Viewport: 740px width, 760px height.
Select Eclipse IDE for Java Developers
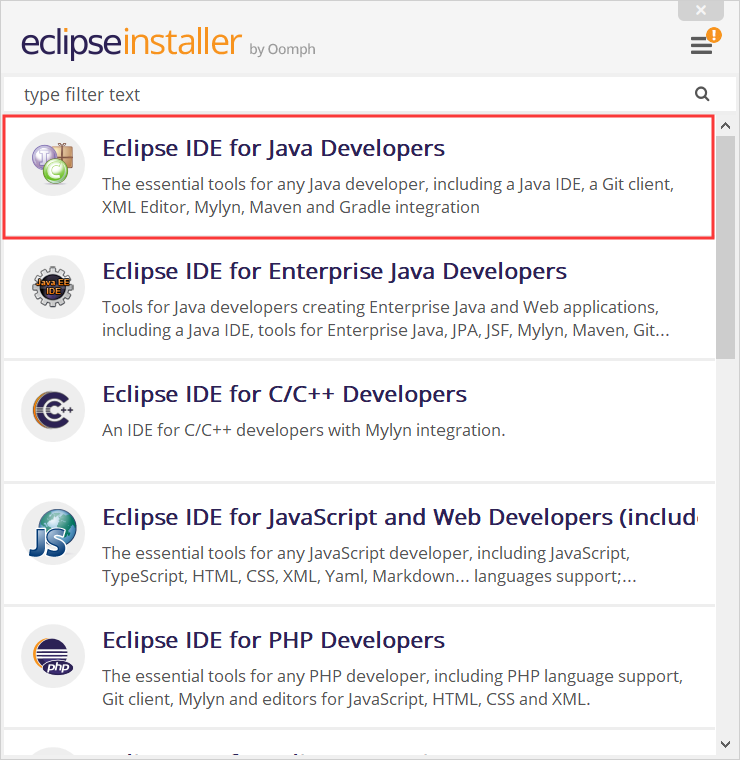tap(359, 177)
